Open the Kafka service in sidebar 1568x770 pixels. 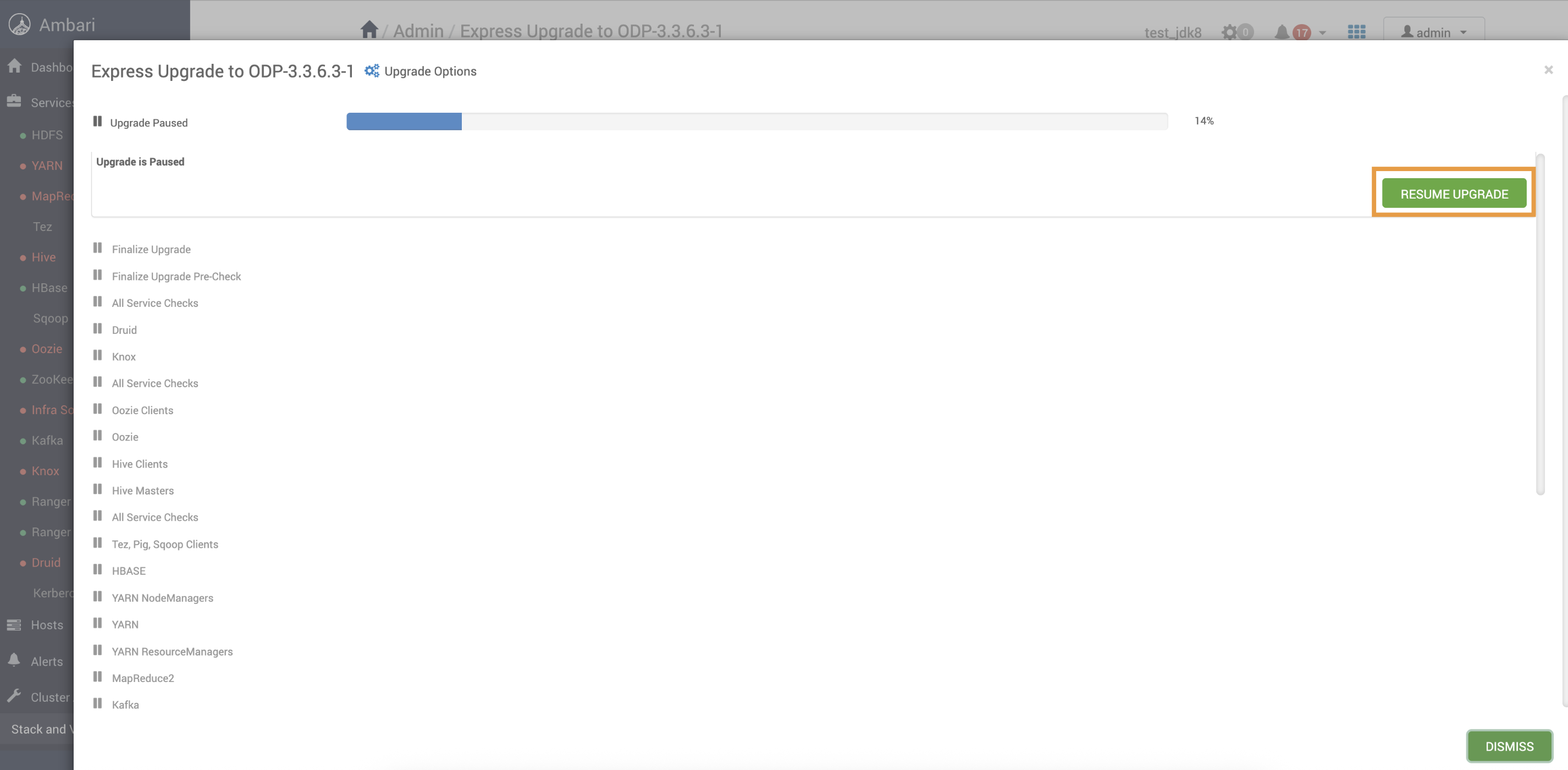click(47, 440)
